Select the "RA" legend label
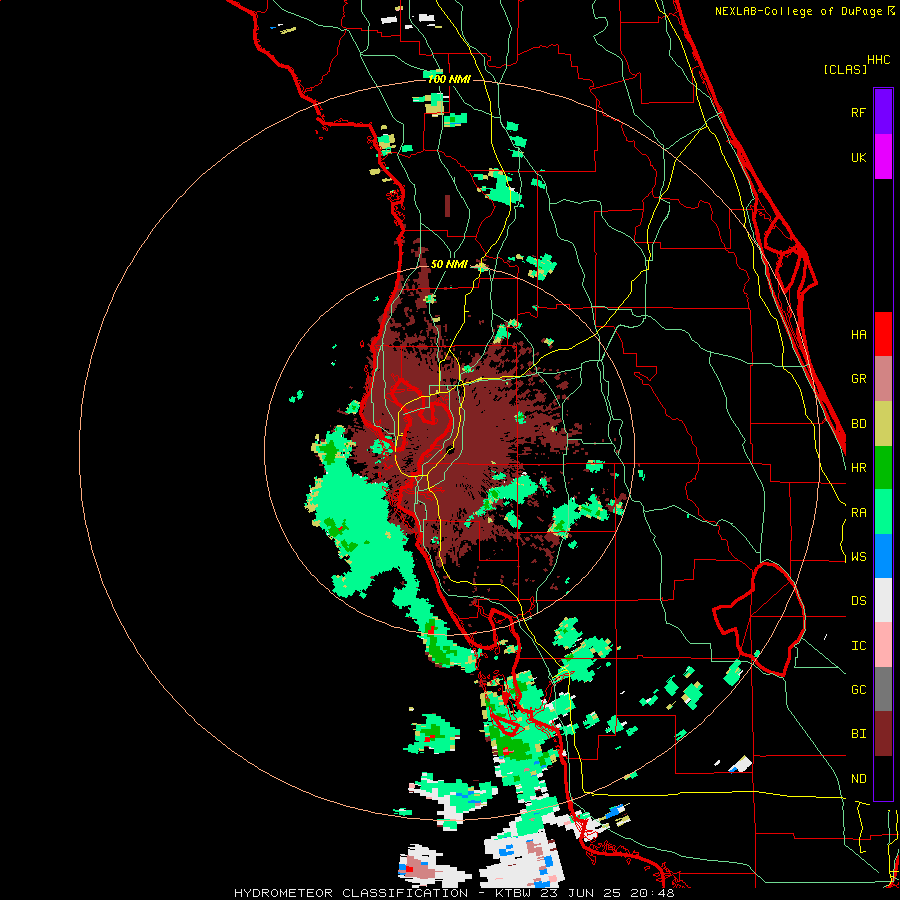The image size is (900, 900). coord(858,513)
